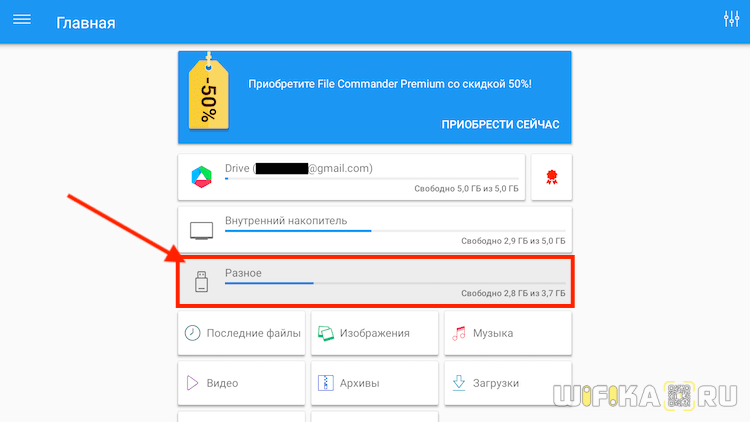Click ПРИОБРЕСТИ СЕЙЧАС purchase link
This screenshot has width=750, height=422.
point(500,124)
